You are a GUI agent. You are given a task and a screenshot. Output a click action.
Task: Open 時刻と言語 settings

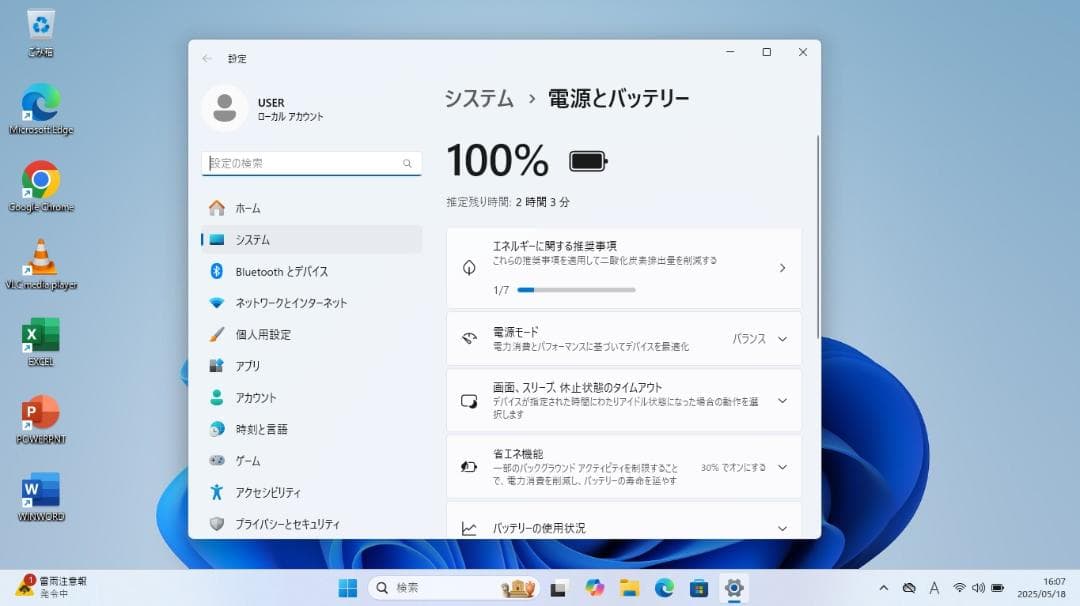click(258, 429)
